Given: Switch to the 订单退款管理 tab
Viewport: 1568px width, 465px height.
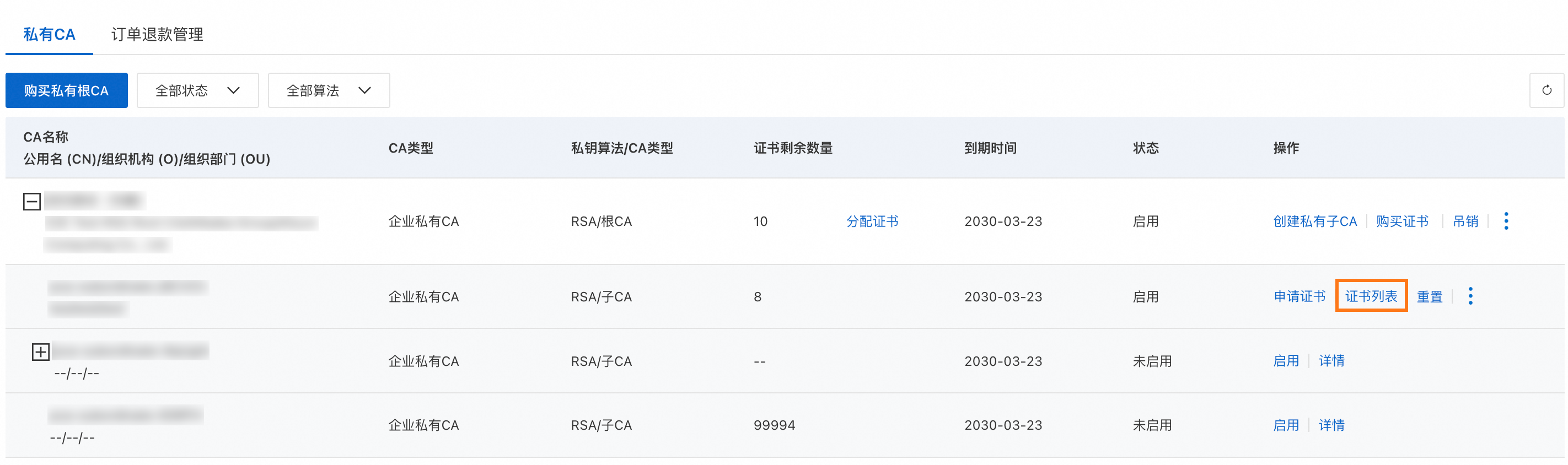Looking at the screenshot, I should point(157,34).
